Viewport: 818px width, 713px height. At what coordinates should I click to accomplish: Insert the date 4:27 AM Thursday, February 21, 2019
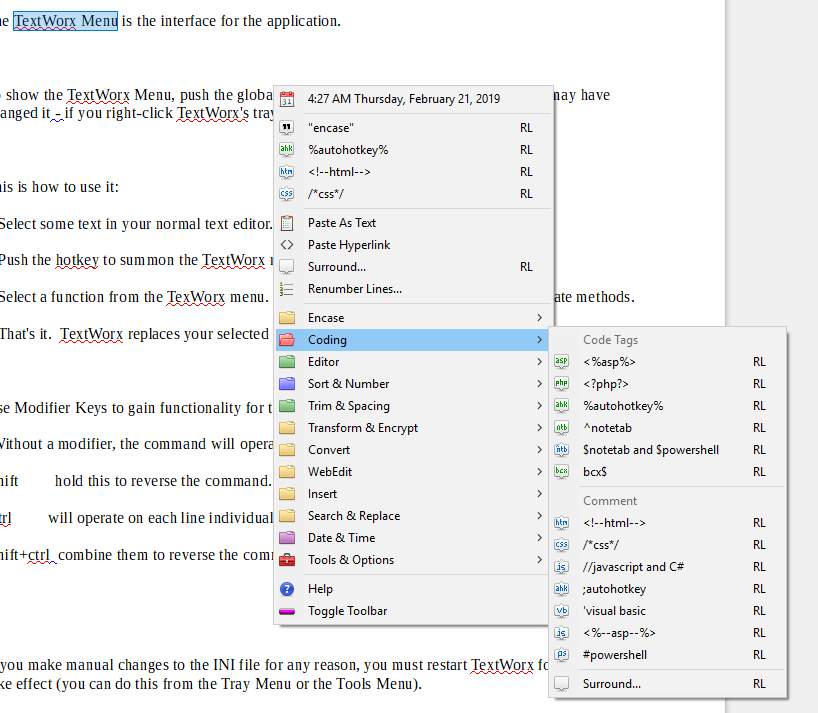tap(414, 99)
